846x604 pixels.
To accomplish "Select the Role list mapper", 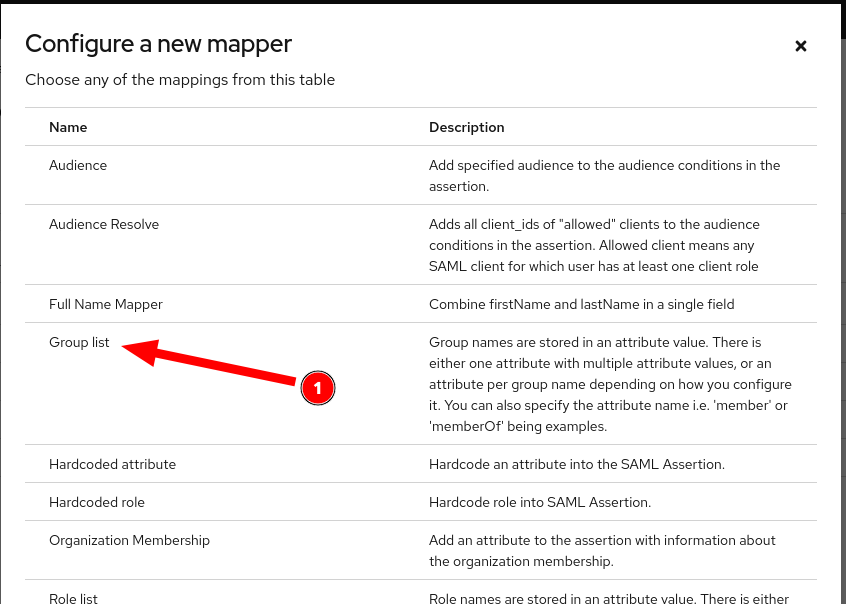I will pos(73,598).
